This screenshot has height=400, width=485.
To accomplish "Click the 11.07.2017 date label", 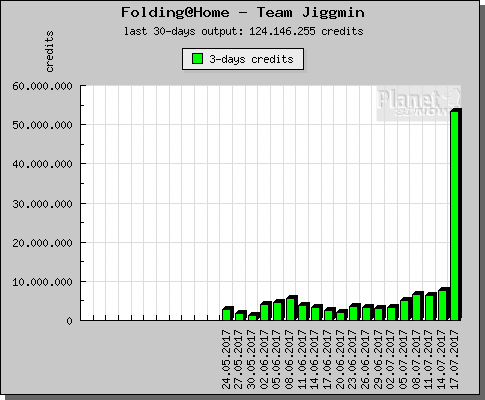I will [x=429, y=359].
